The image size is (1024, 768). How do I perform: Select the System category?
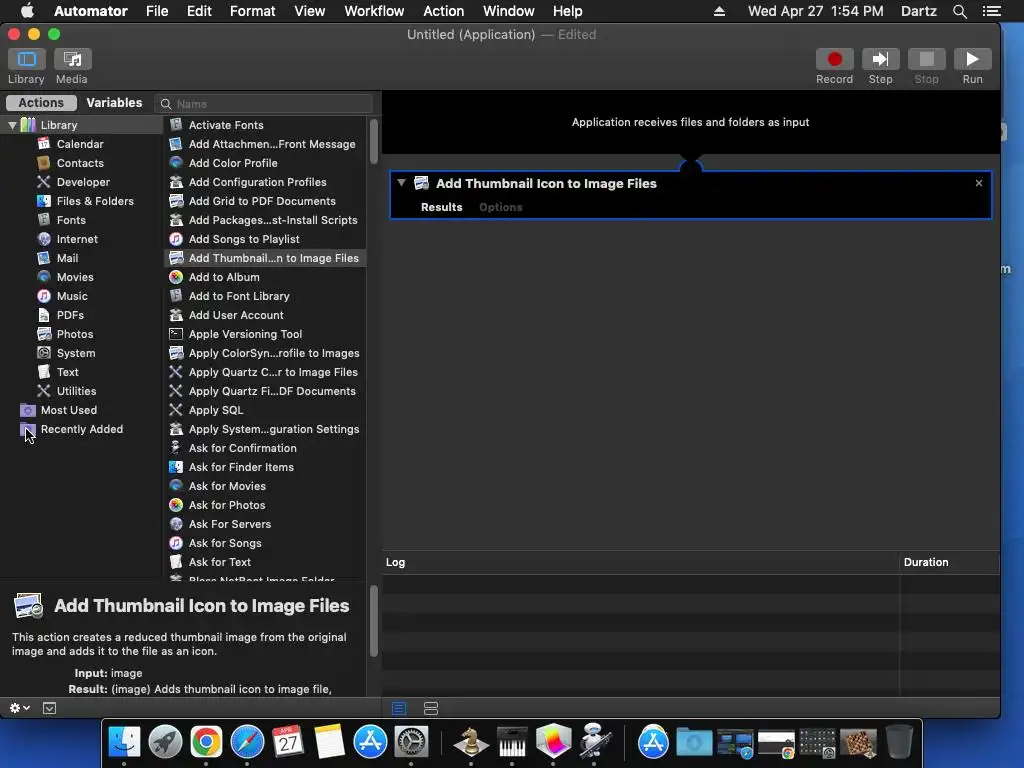(75, 353)
